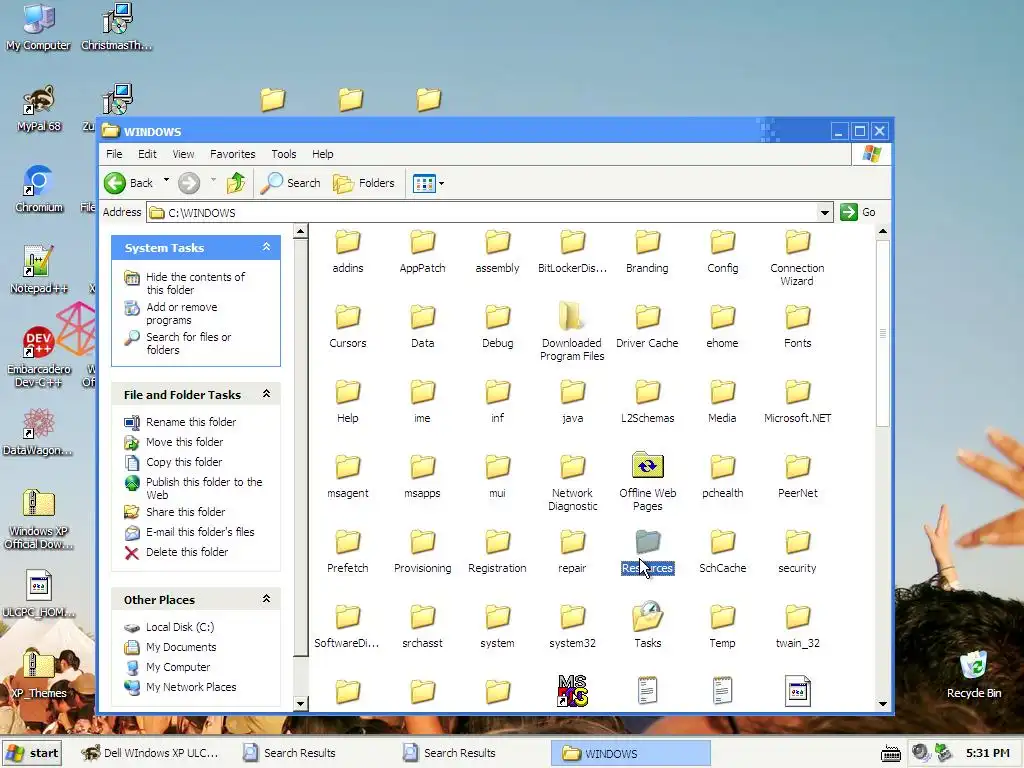Open the Favorites menu
Image resolution: width=1024 pixels, height=768 pixels.
click(232, 154)
